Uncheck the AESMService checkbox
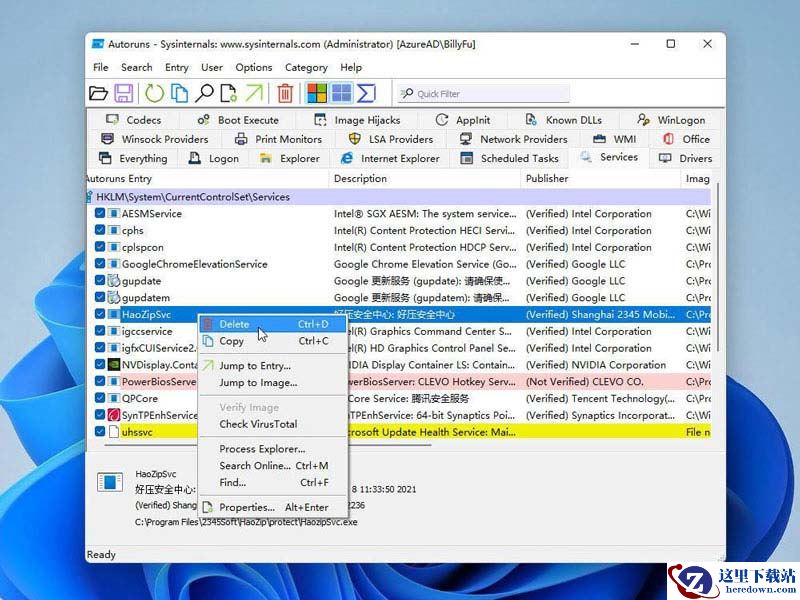800x600 pixels. 100,213
